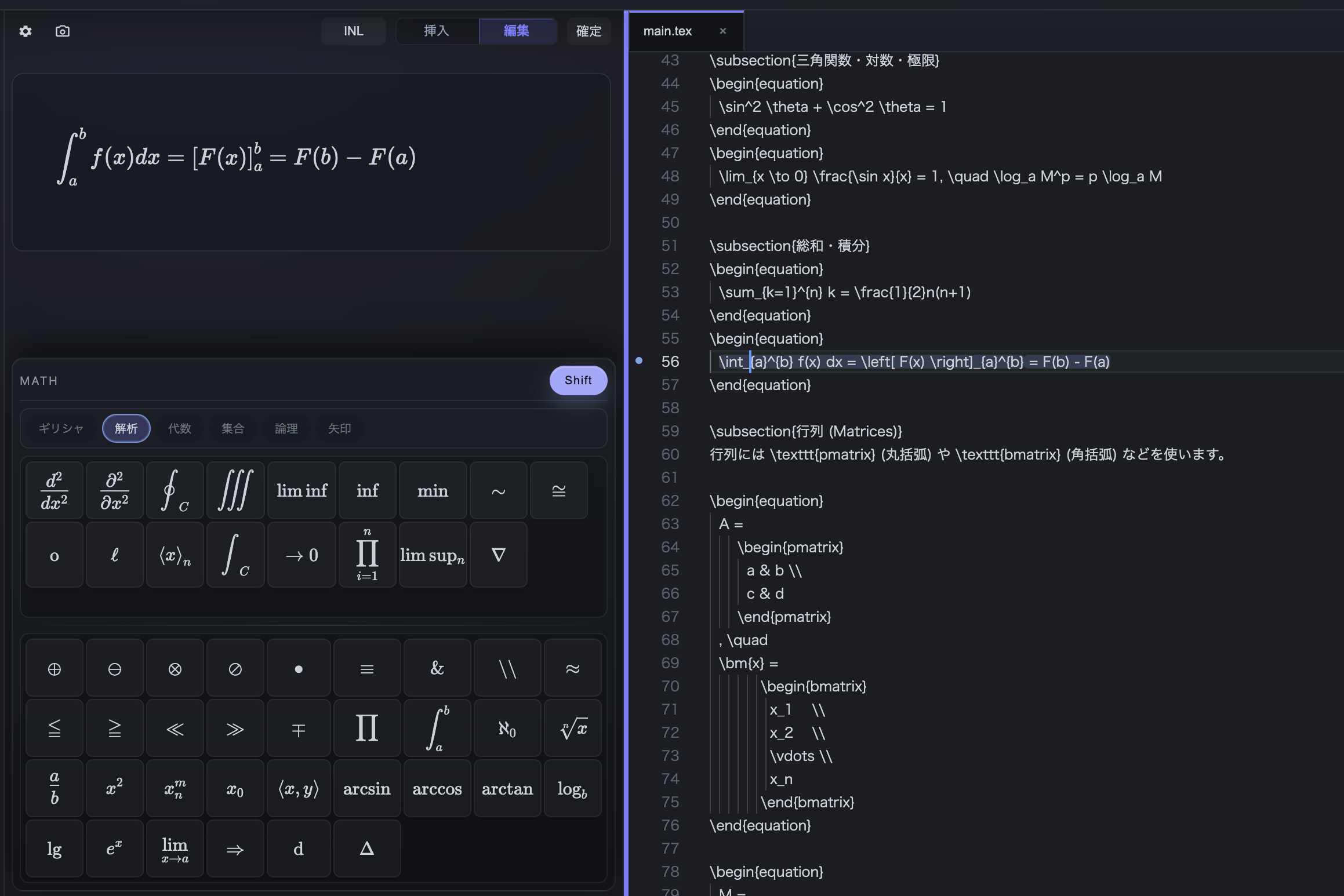Insert the lim sup operator key
Viewport: 1344px width, 896px height.
433,555
